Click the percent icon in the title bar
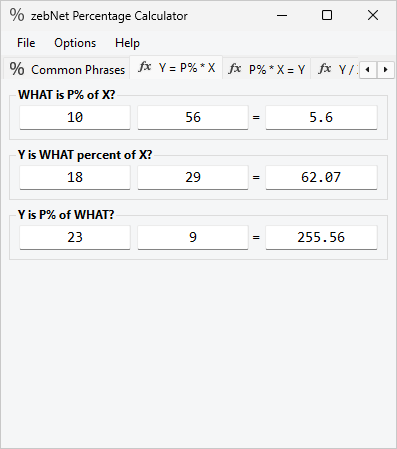This screenshot has width=397, height=449. pos(17,15)
